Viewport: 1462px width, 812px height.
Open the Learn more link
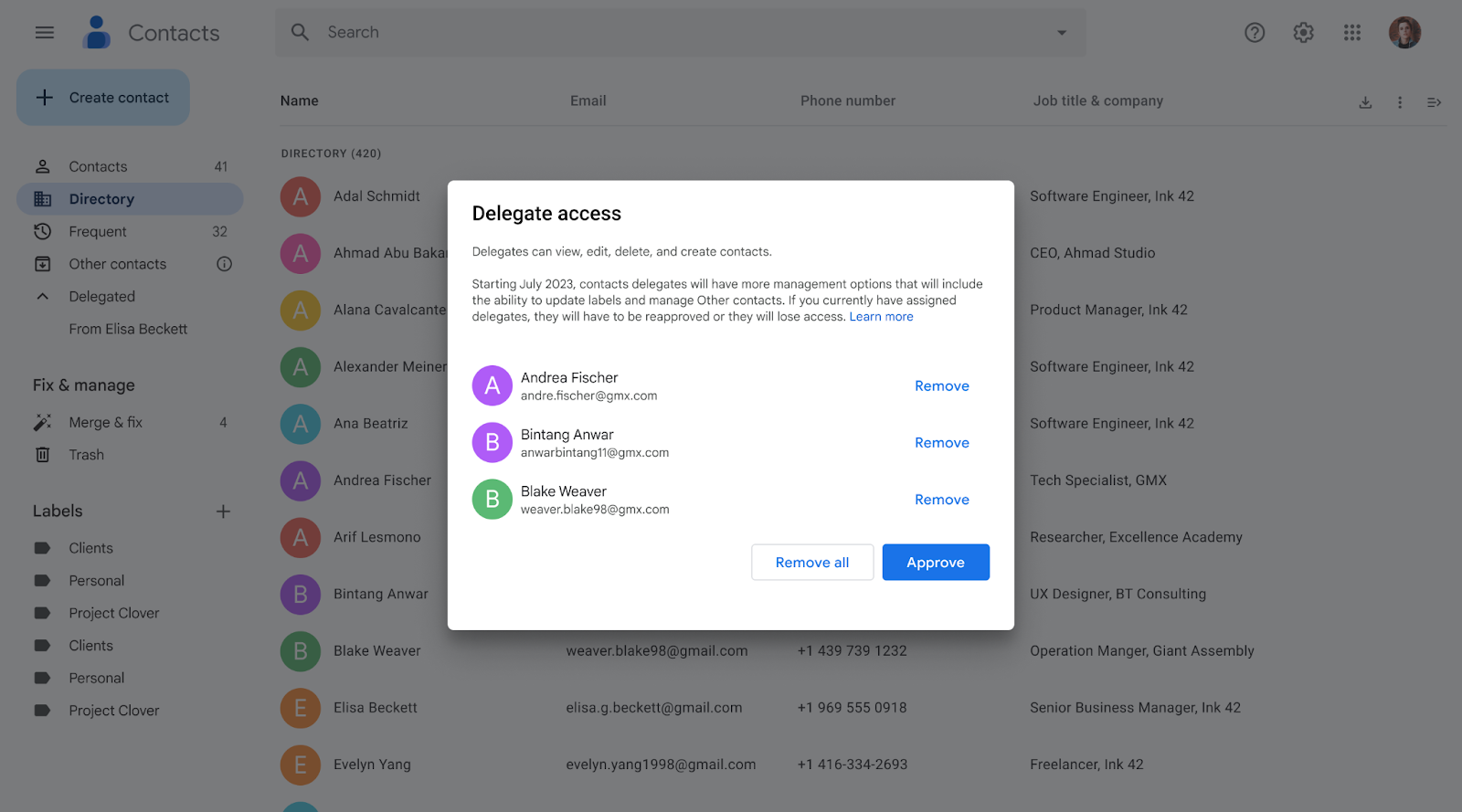point(881,317)
